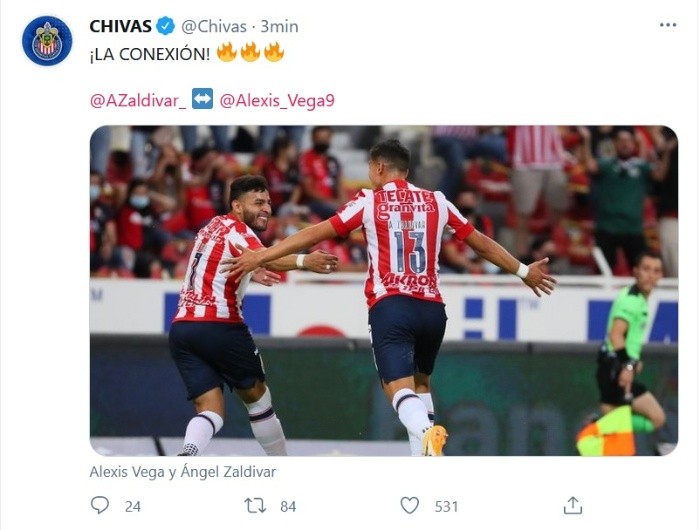Click the CHIVAS display name

click(x=121, y=26)
